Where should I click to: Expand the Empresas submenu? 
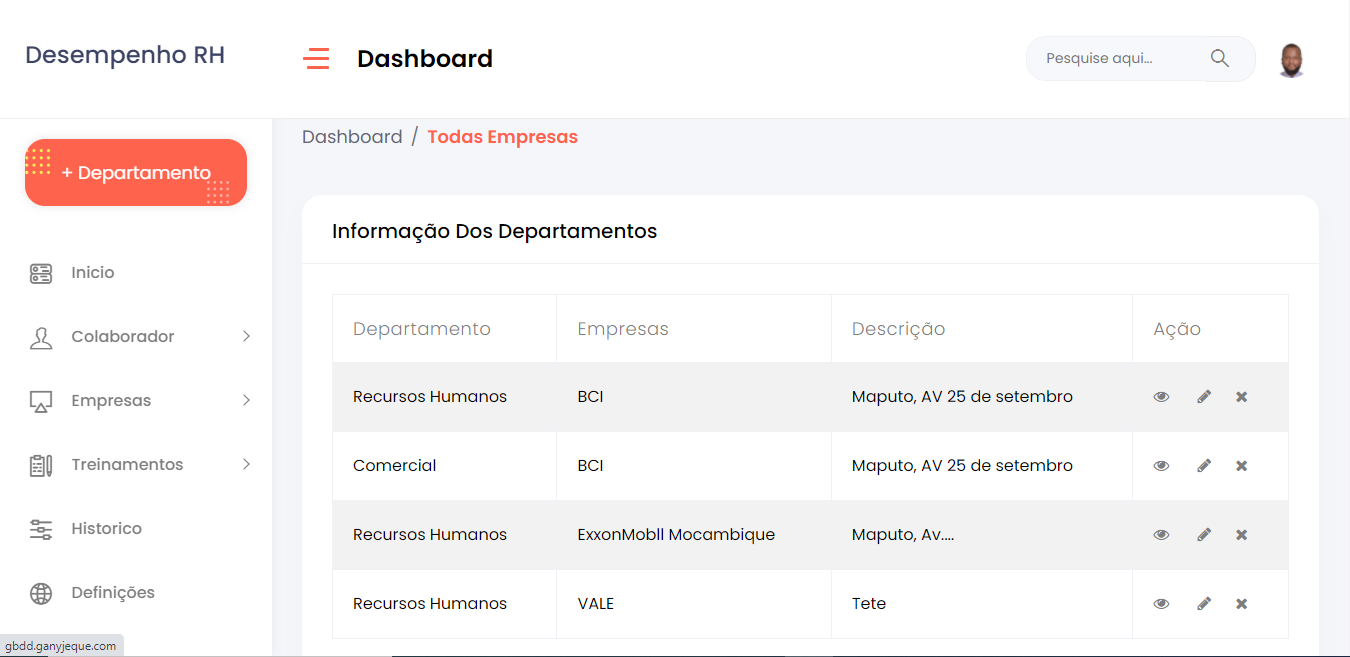[x=246, y=401]
